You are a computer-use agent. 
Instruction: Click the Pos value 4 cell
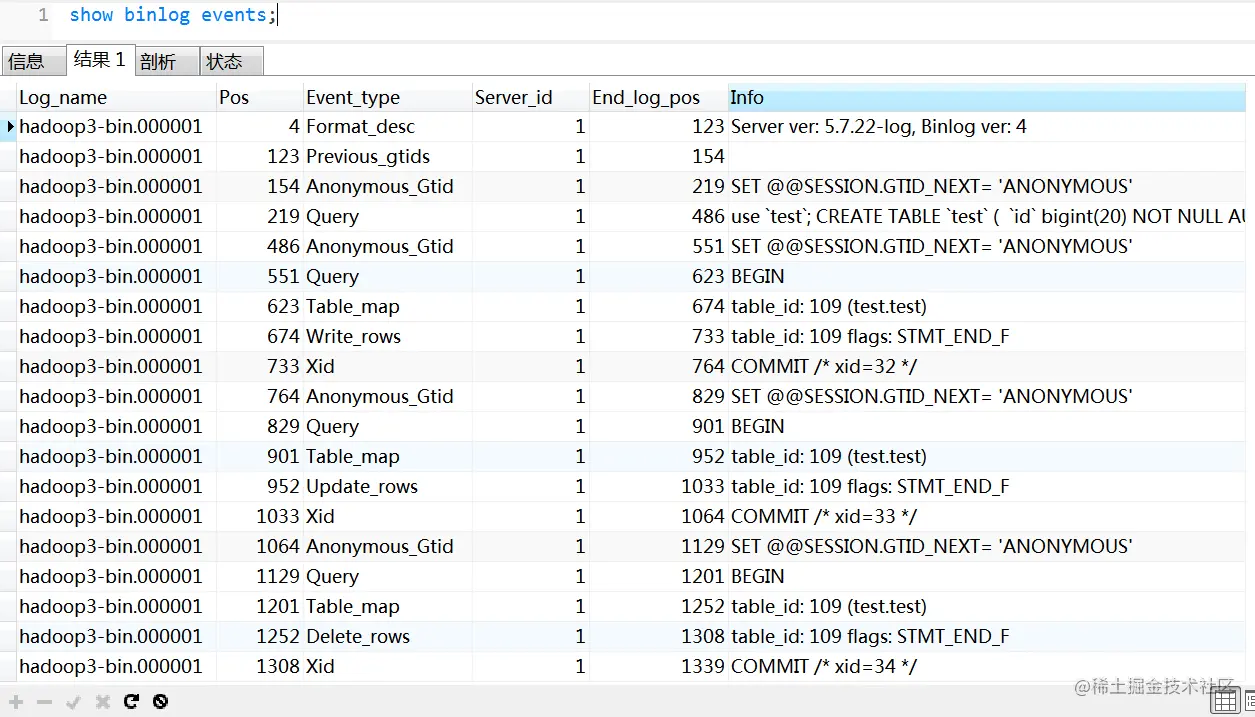point(260,127)
